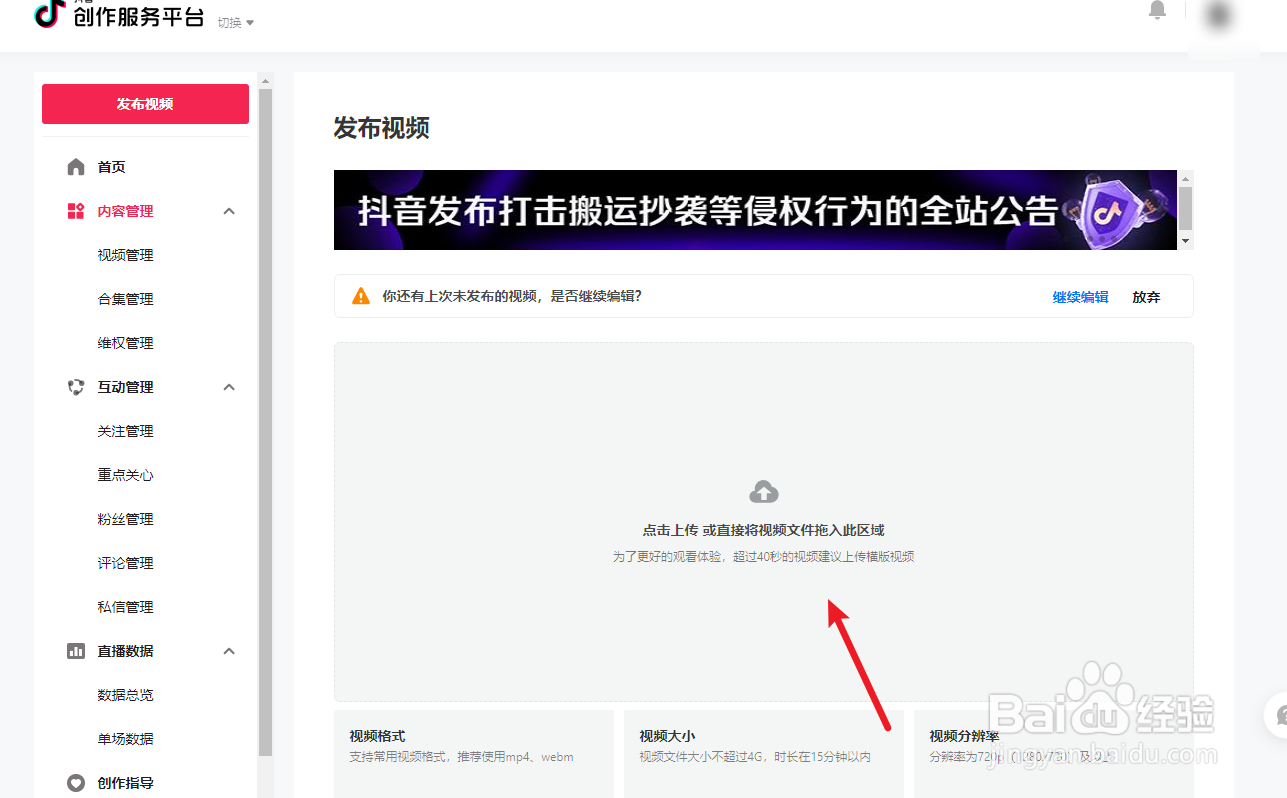Click the floating support chat icon
Viewport: 1287px width, 798px height.
1277,715
